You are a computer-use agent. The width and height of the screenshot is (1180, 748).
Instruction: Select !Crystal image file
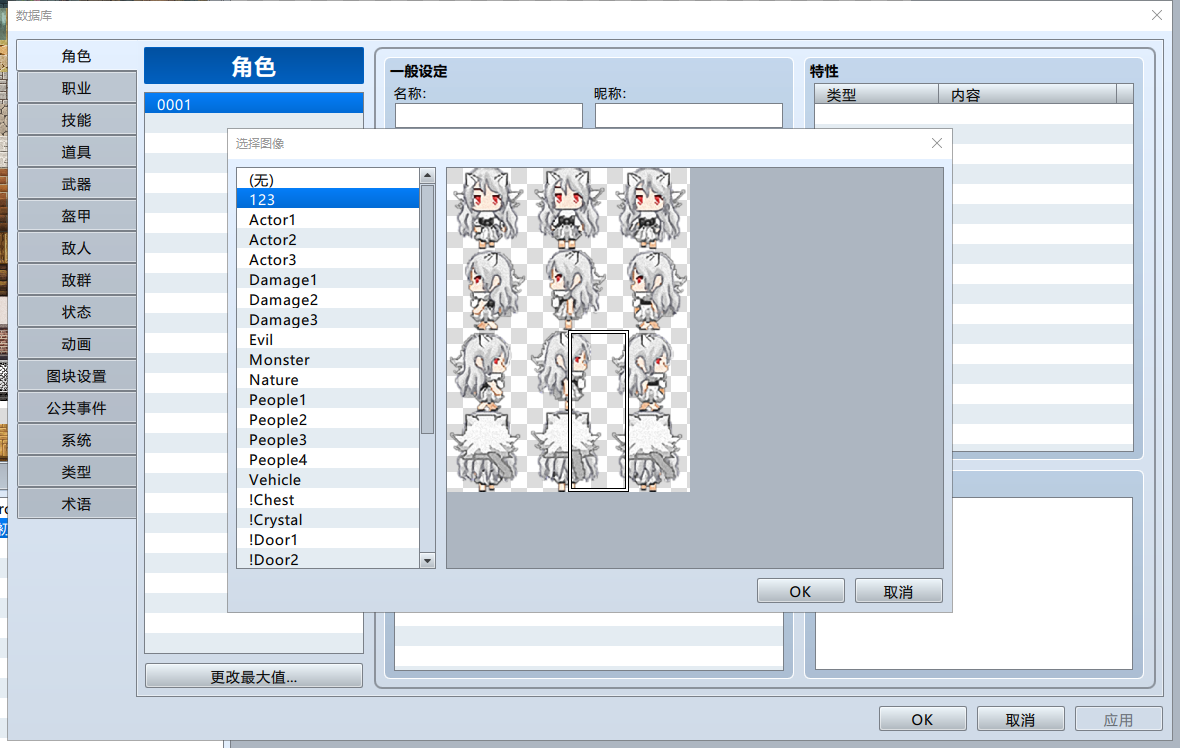coord(328,520)
